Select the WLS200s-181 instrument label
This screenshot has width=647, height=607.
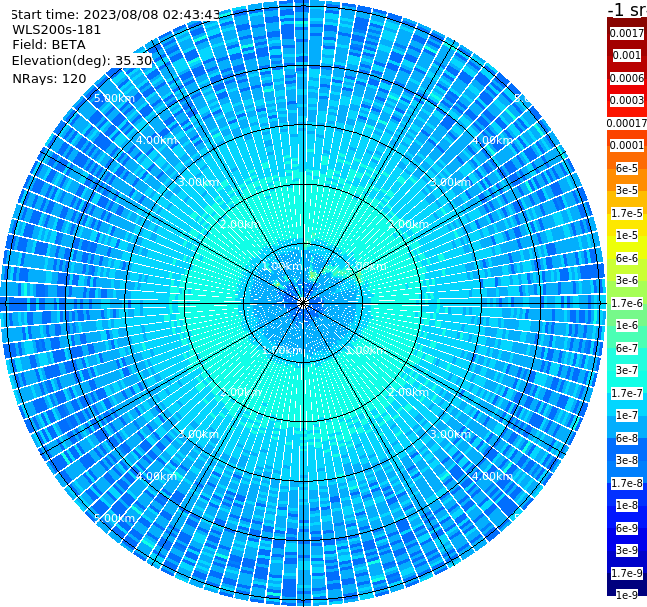(x=57, y=30)
